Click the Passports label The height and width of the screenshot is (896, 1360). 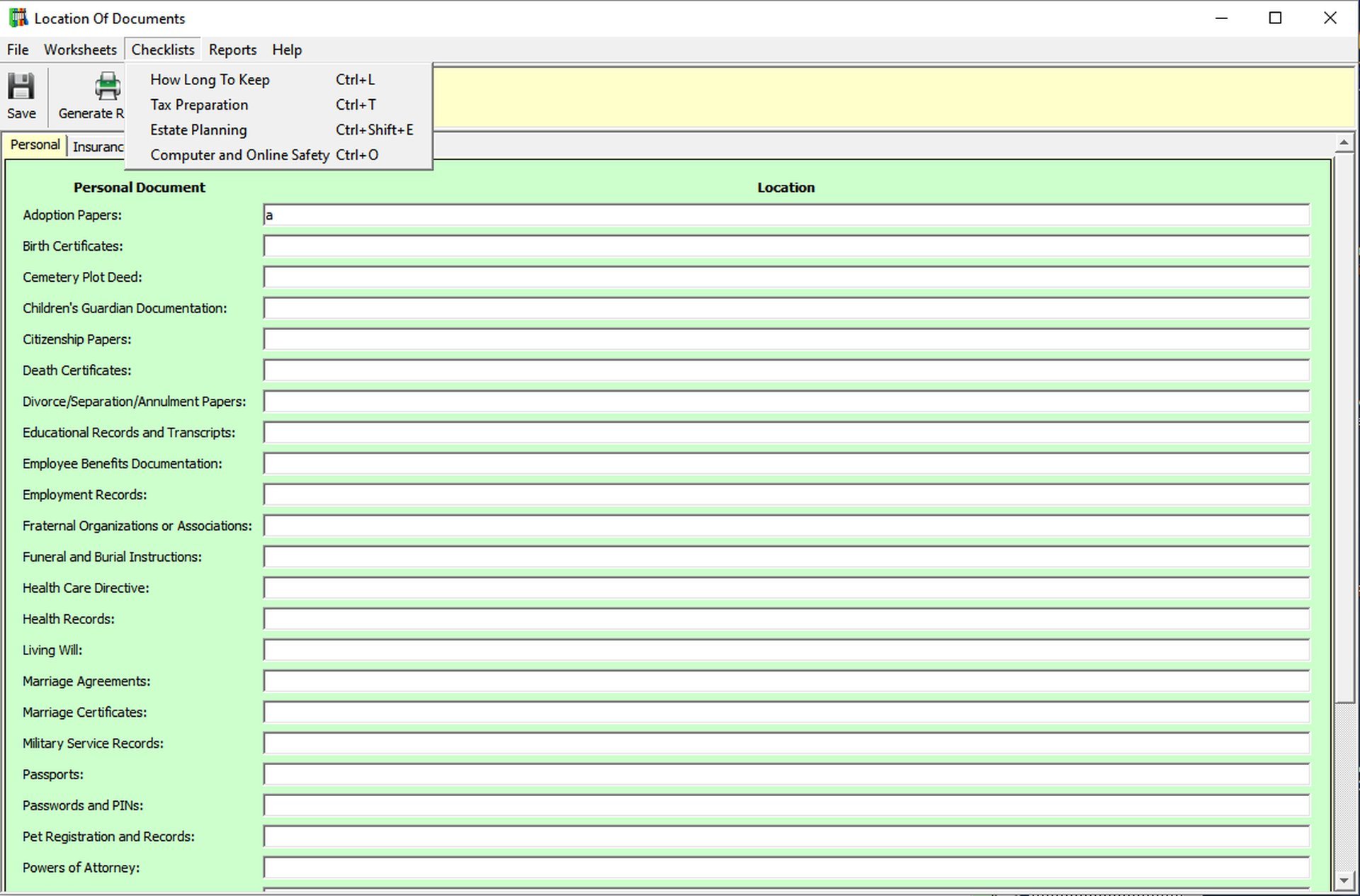[53, 775]
